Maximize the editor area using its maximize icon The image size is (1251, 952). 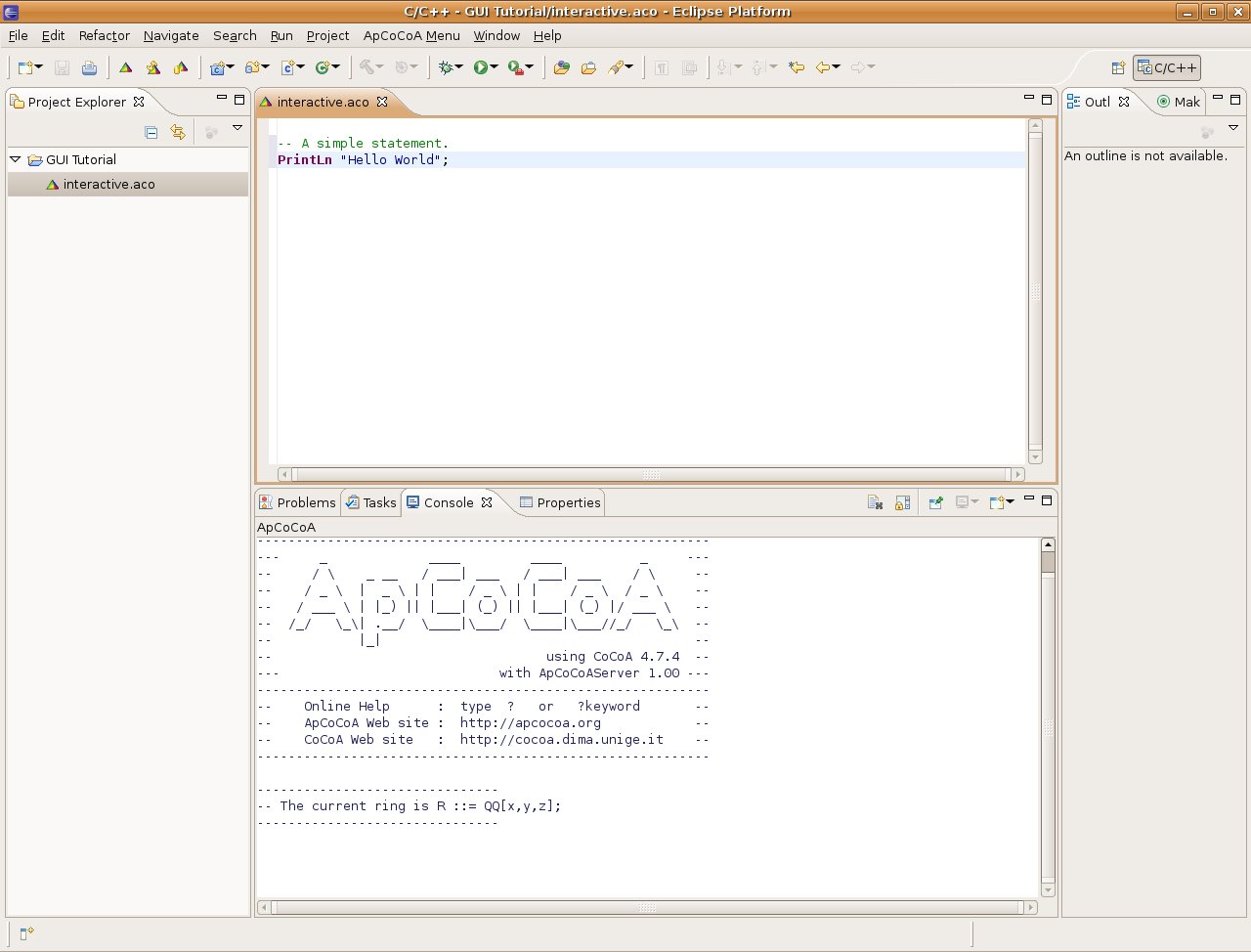click(x=1047, y=99)
